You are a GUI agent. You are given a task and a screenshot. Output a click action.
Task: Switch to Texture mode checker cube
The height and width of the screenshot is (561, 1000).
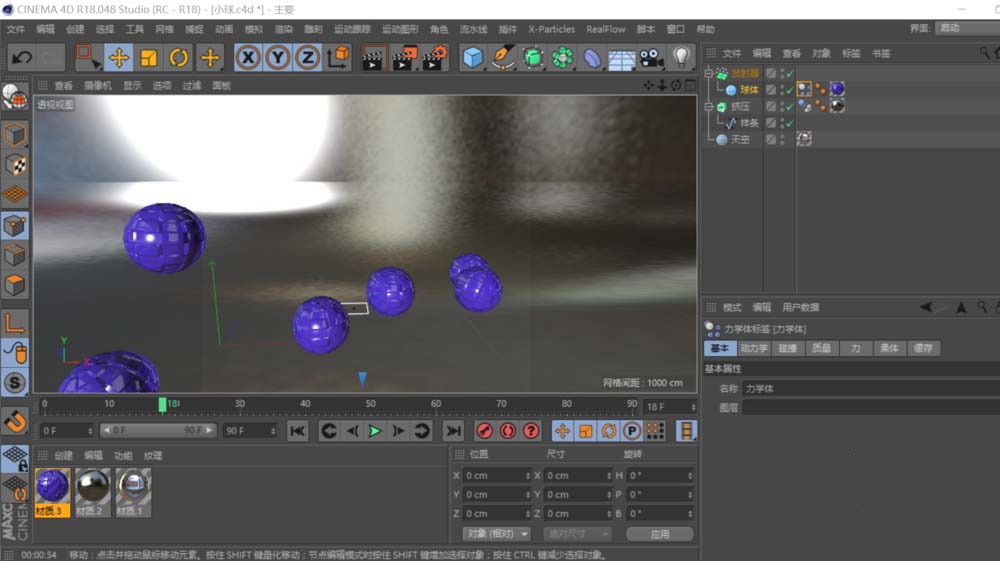(x=15, y=165)
